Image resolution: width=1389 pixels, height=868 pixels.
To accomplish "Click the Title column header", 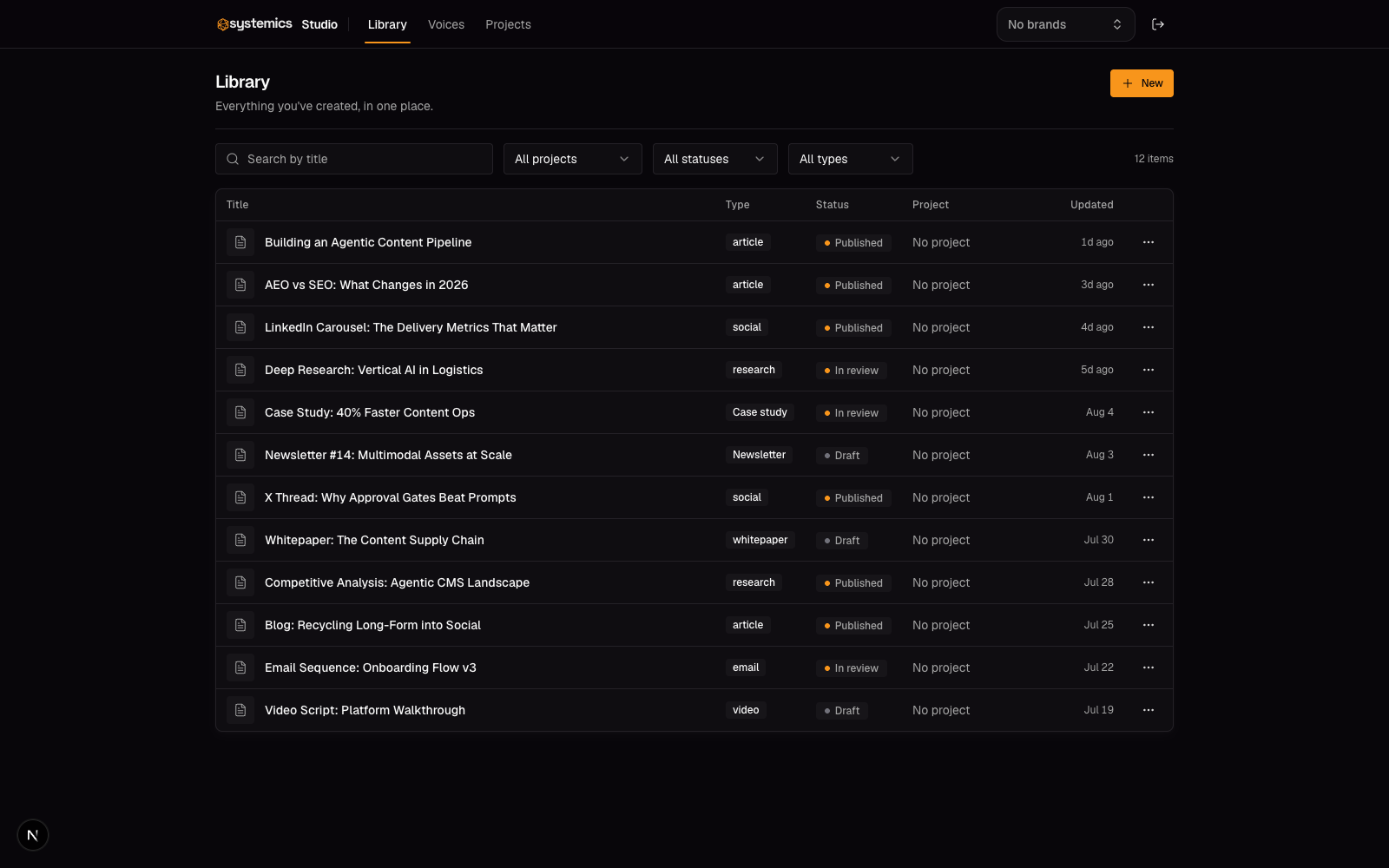I will (237, 205).
